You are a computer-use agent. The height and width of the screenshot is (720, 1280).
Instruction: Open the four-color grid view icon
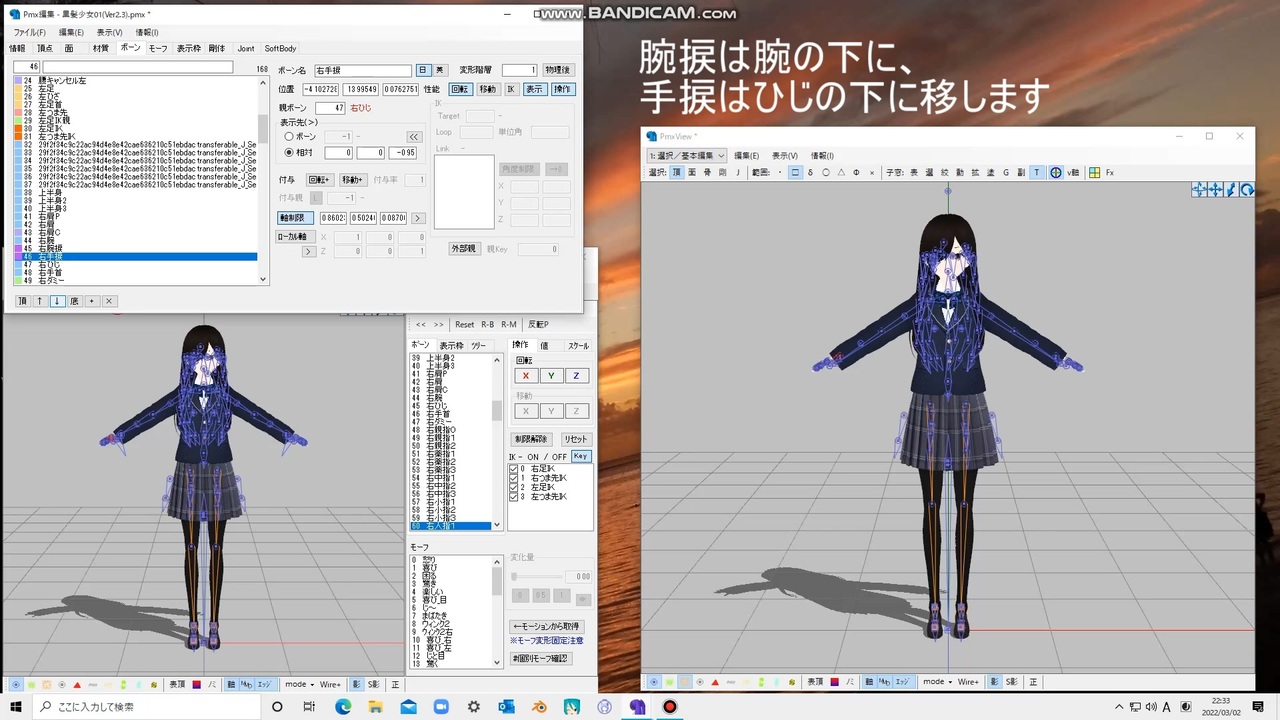(1094, 173)
